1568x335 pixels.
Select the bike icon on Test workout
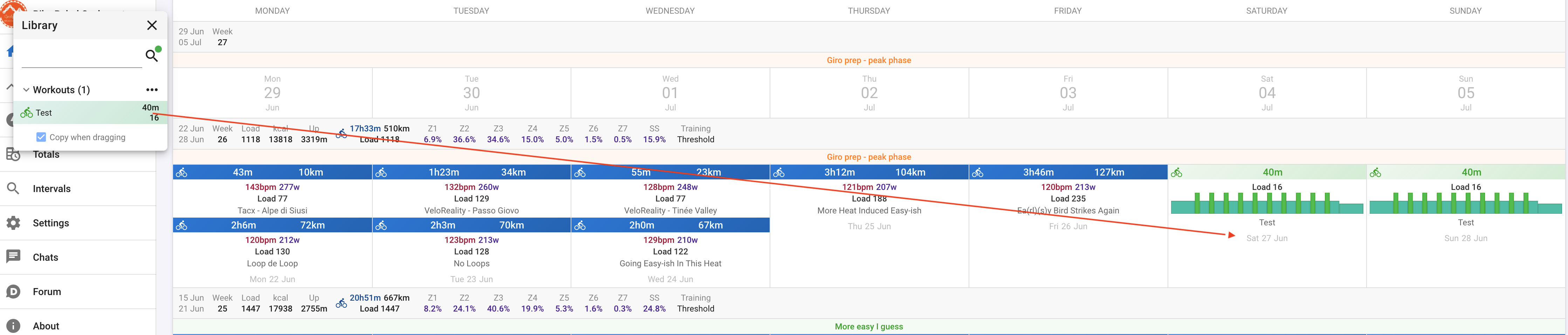26,113
